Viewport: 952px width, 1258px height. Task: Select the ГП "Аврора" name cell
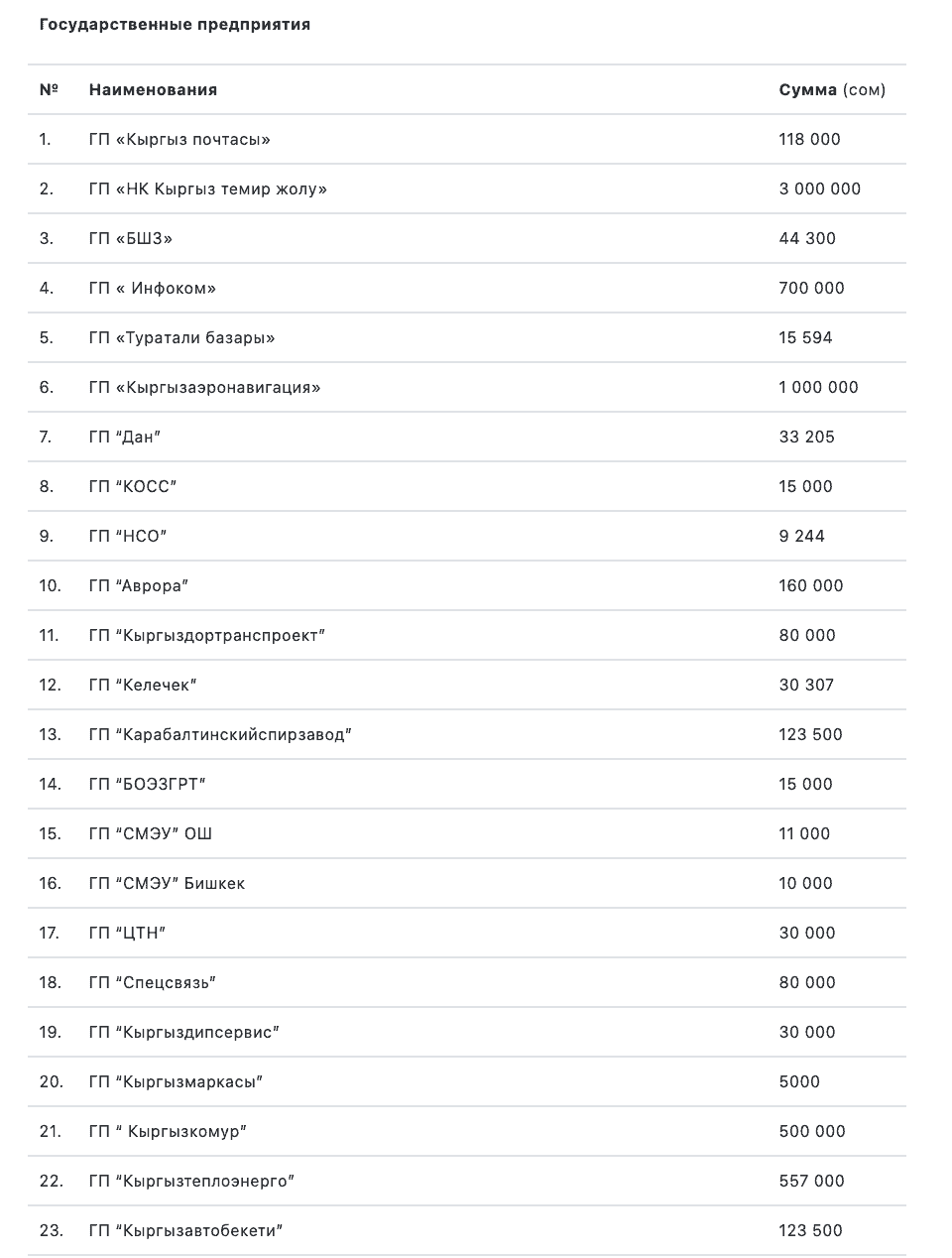(x=138, y=586)
